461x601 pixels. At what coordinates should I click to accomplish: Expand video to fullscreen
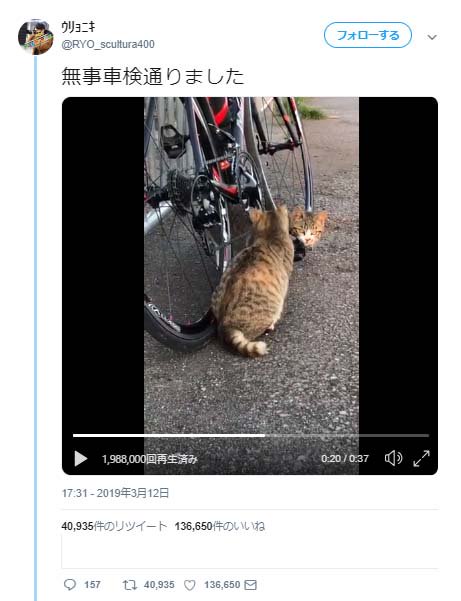pyautogui.click(x=421, y=458)
